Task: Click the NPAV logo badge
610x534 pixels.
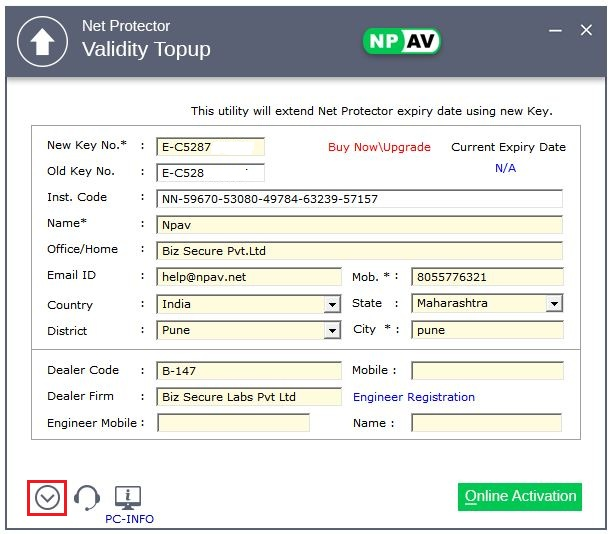Action: (x=401, y=41)
